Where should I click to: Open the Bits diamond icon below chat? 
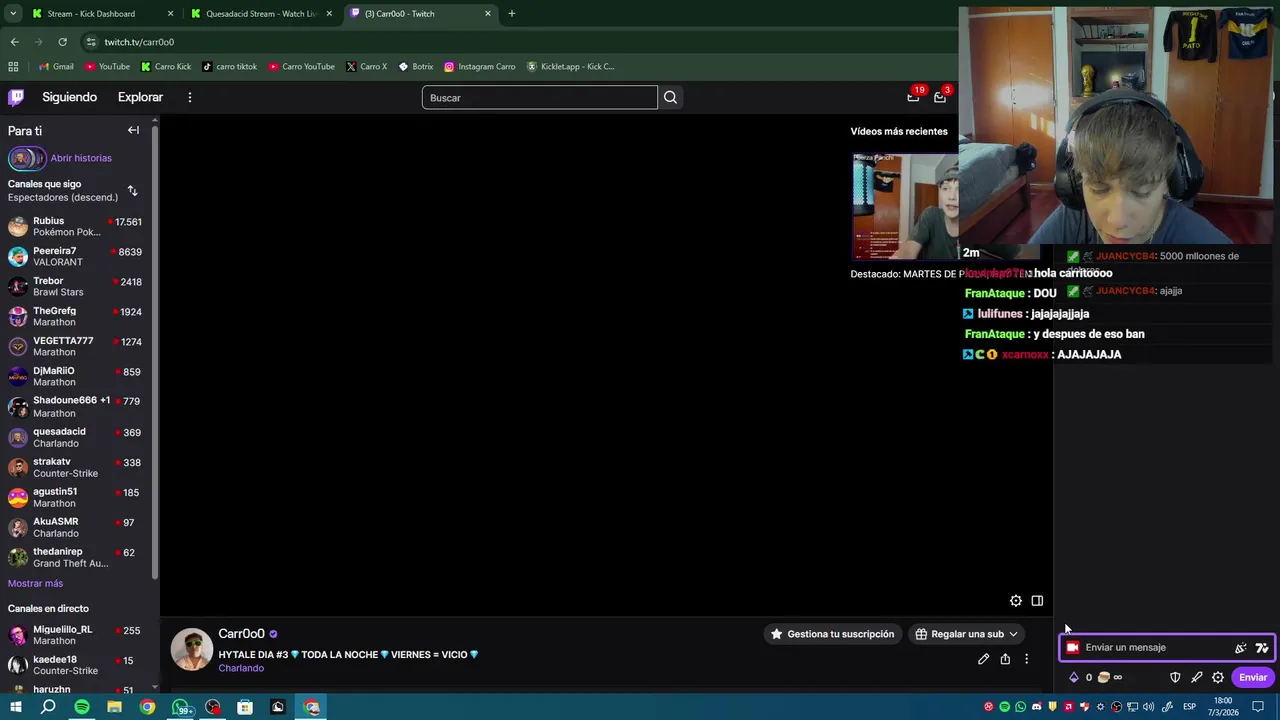[x=1074, y=677]
